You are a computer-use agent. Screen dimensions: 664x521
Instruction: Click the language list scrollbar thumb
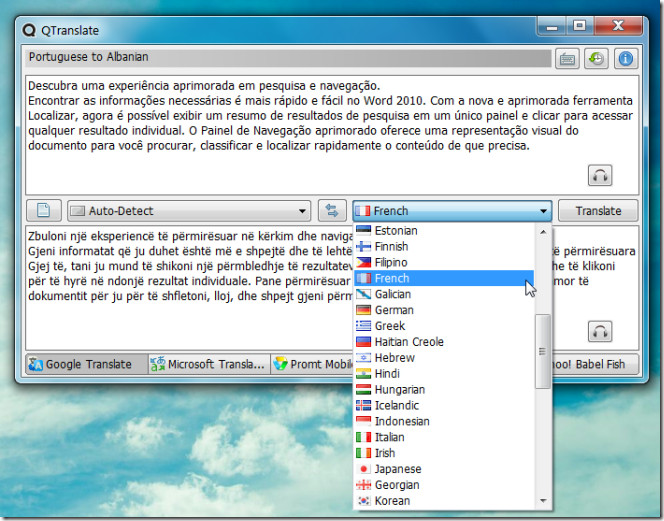(x=543, y=351)
